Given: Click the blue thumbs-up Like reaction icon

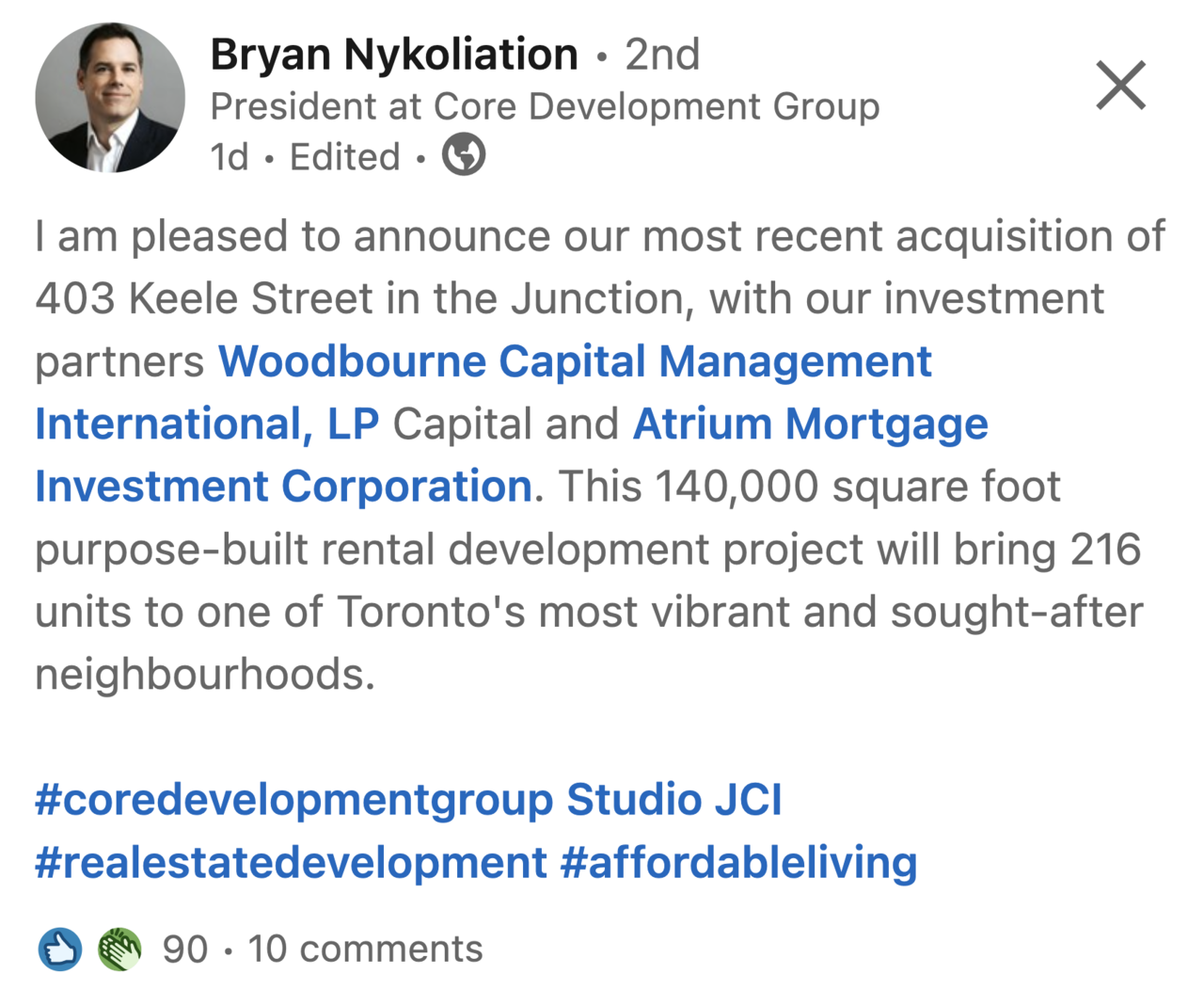Looking at the screenshot, I should tap(60, 950).
